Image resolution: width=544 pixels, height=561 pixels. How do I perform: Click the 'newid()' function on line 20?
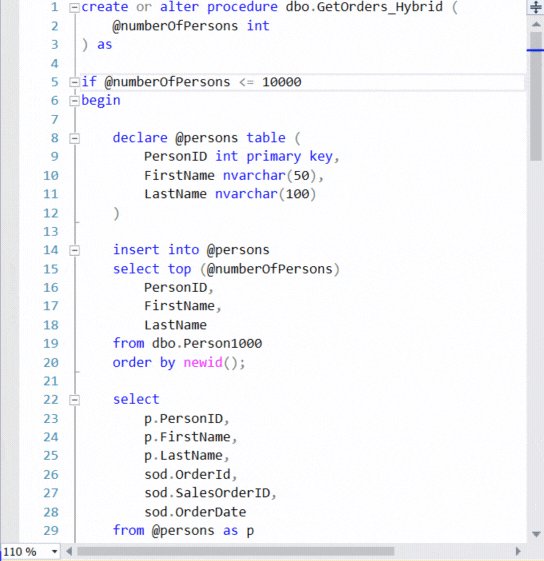210,362
